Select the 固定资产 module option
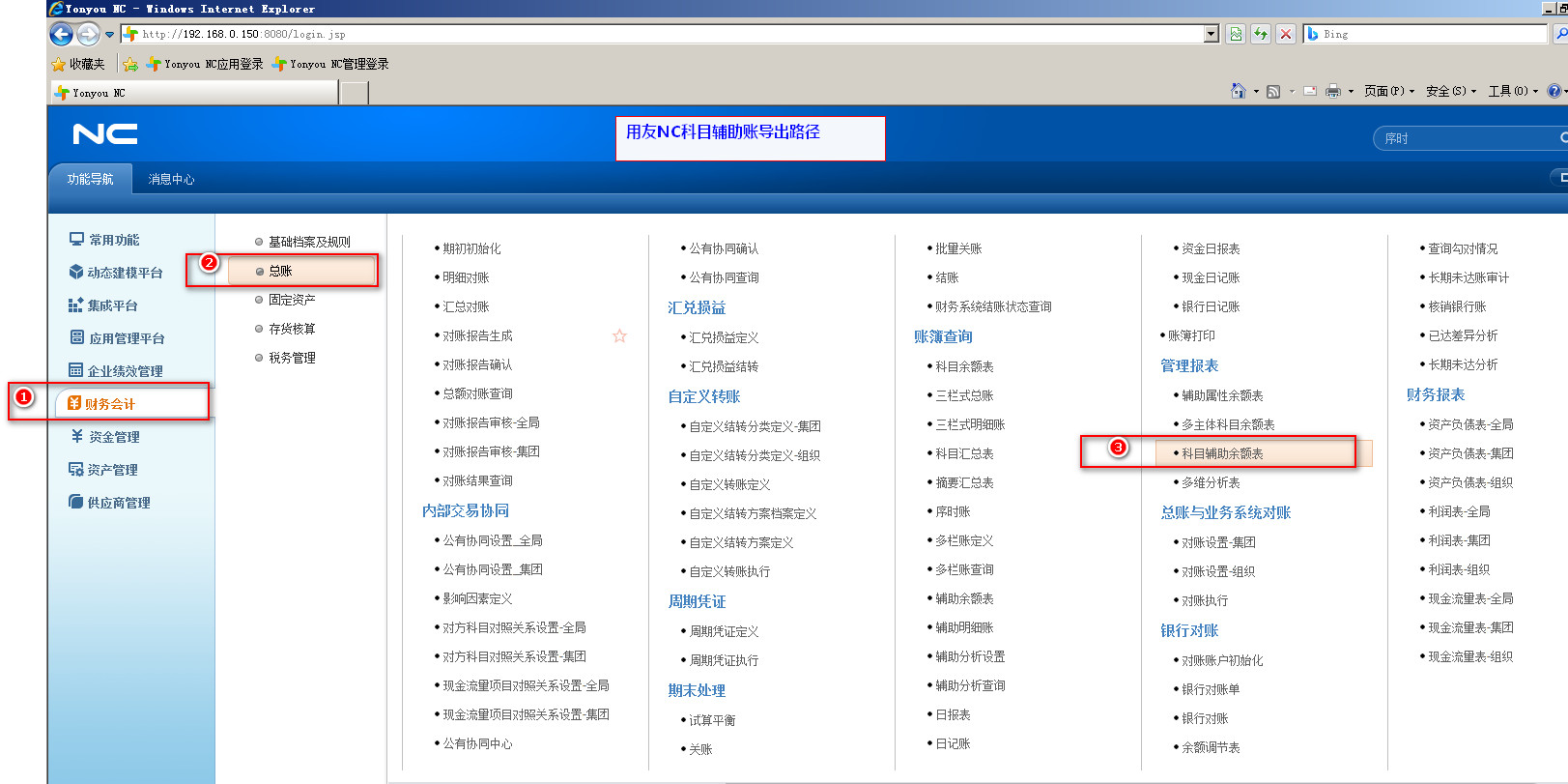Screen dimensions: 1568x784 (x=291, y=300)
